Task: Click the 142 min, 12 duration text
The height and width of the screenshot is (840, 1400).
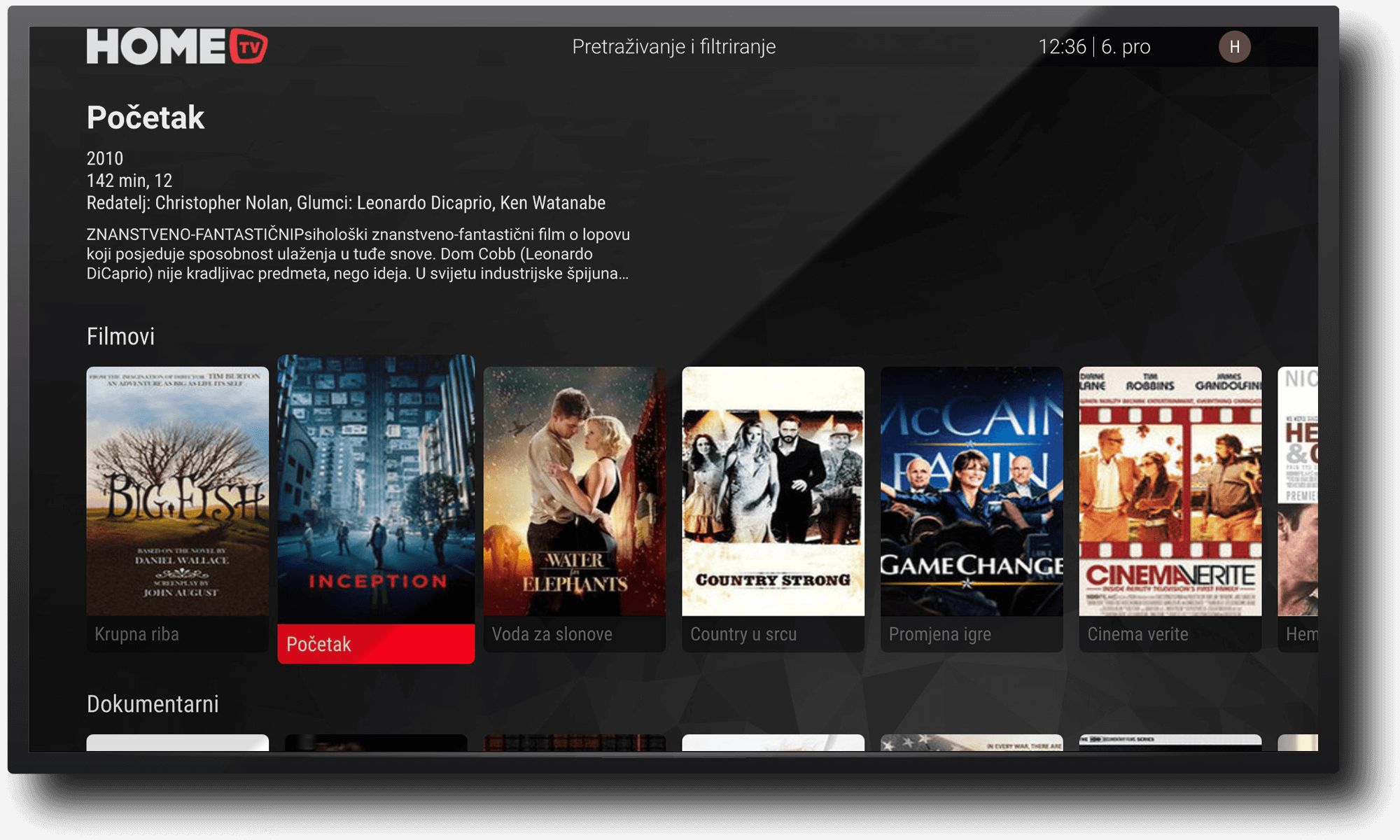Action: (x=129, y=181)
